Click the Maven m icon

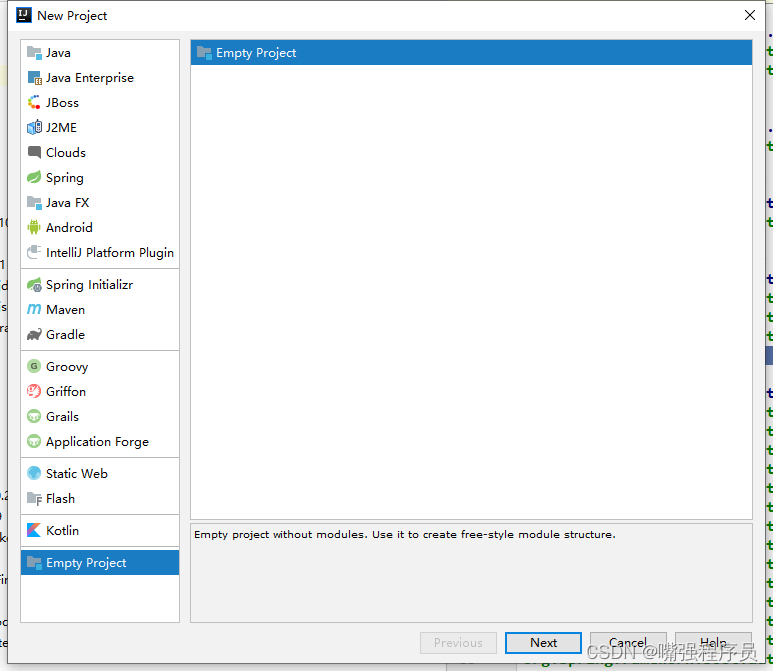click(34, 309)
